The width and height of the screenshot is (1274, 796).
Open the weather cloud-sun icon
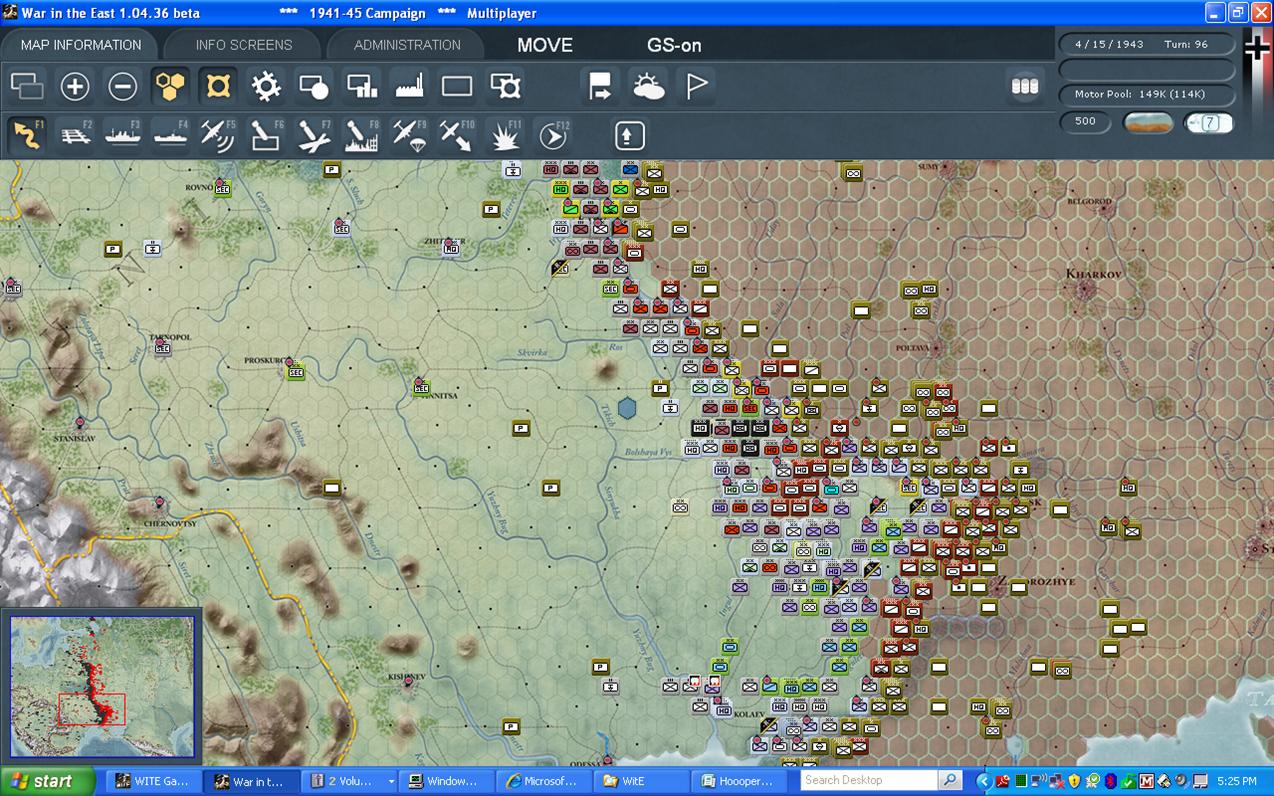coord(649,87)
